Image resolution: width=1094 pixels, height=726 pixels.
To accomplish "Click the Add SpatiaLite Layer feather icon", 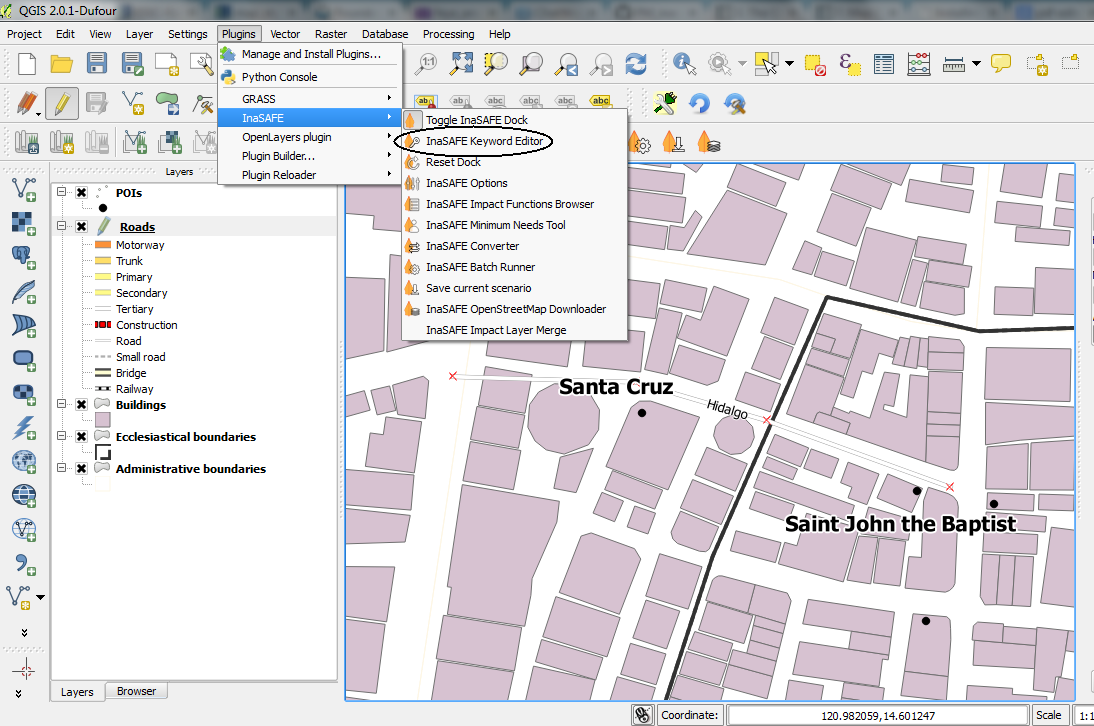I will 24,291.
